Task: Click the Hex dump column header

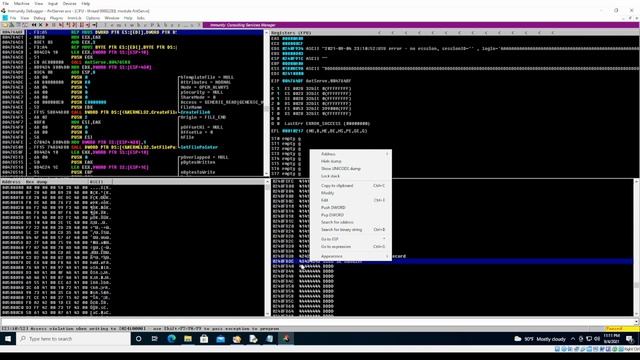Action: (56, 182)
